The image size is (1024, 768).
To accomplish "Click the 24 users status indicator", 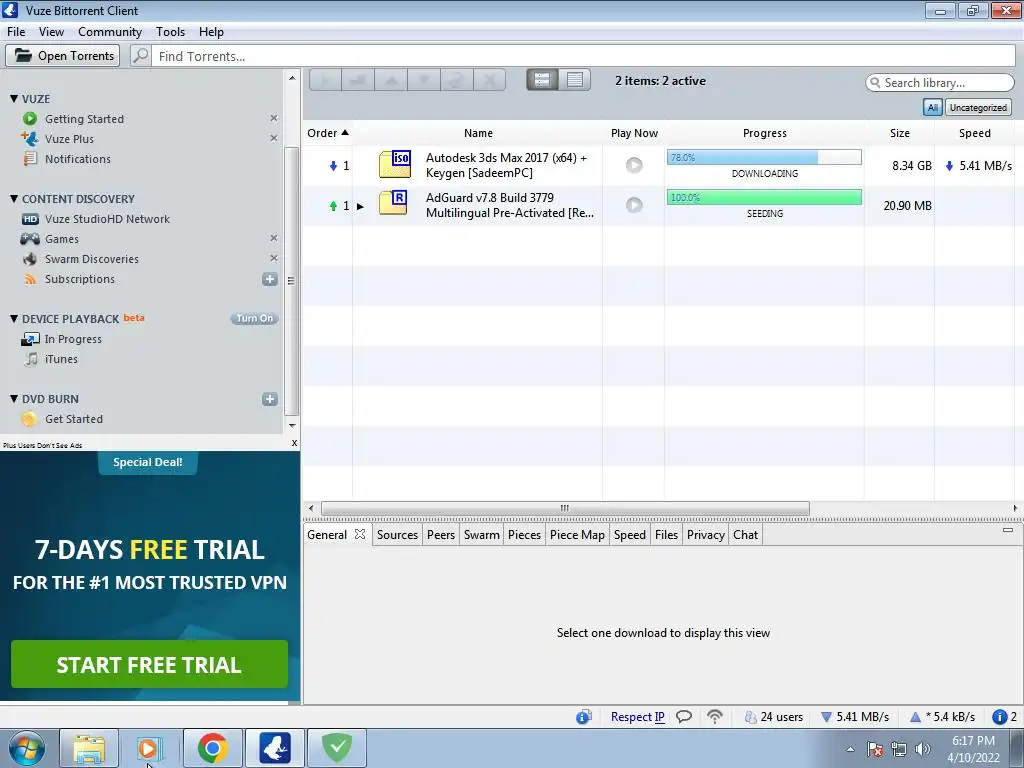I will pos(774,716).
